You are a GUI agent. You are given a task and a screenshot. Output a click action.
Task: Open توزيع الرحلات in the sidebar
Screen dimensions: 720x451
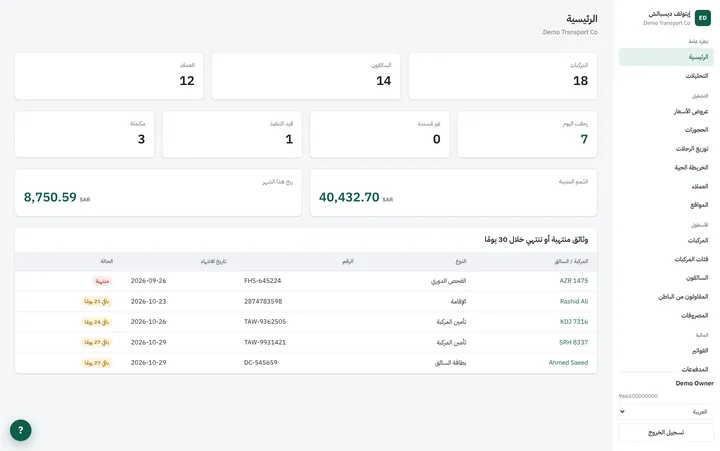(x=666, y=149)
